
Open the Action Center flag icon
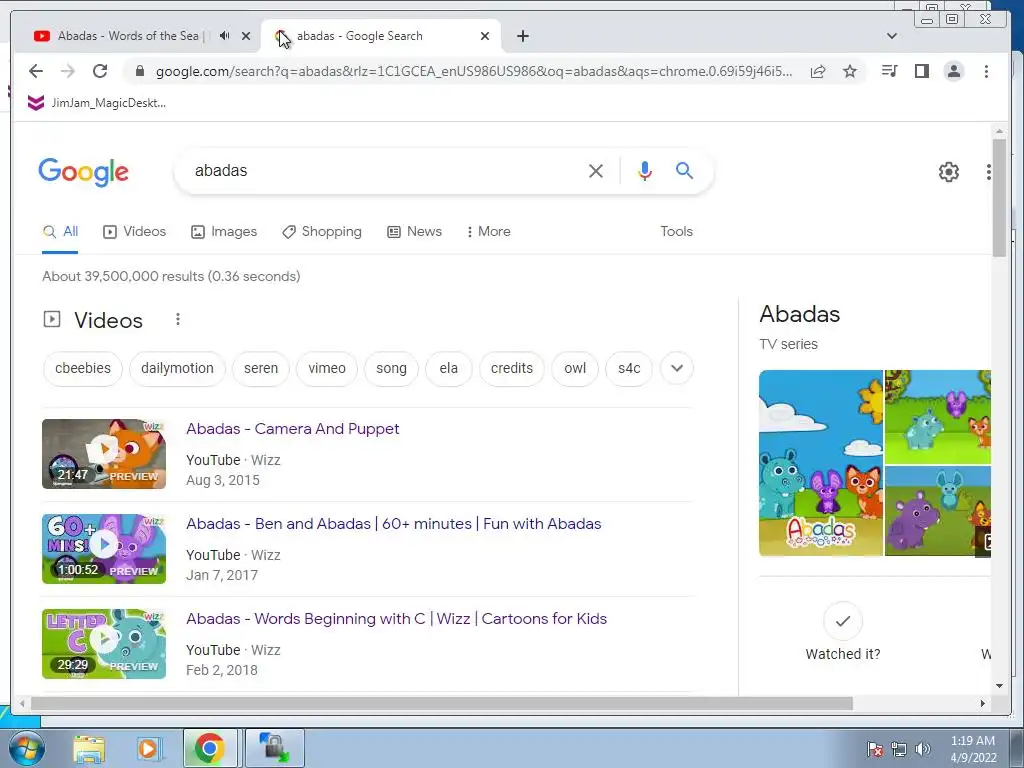[x=874, y=749]
